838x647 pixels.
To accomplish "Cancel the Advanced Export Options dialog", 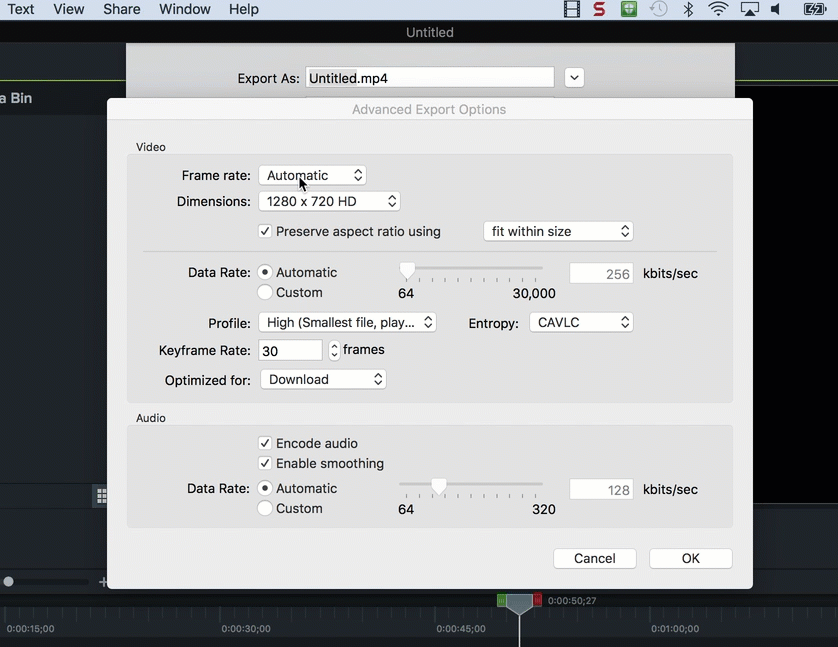I will coord(594,558).
